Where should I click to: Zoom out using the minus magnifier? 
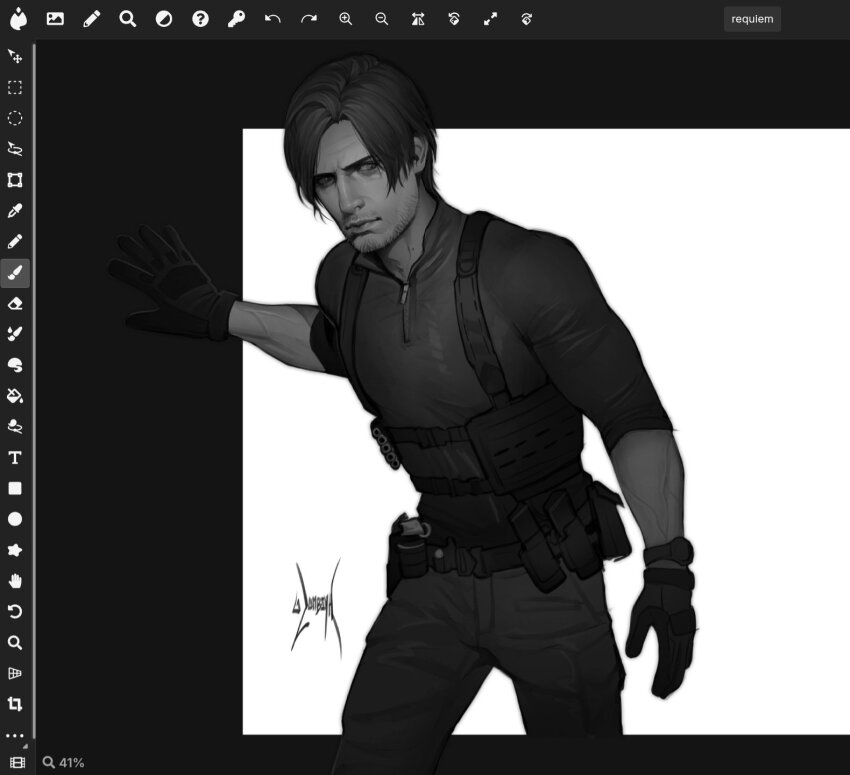pyautogui.click(x=382, y=19)
